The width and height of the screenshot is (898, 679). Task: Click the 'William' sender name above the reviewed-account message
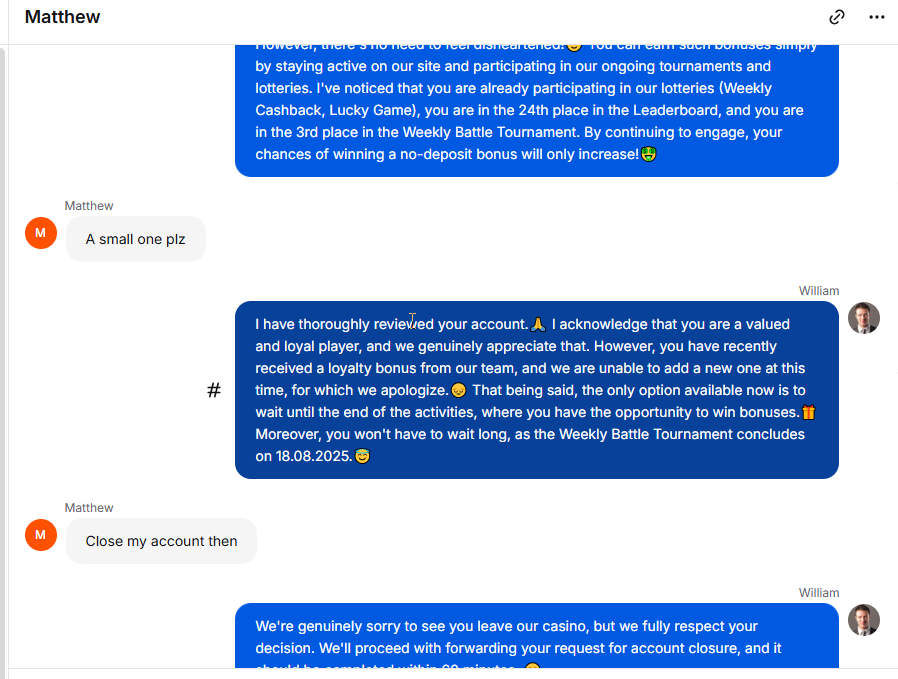click(x=819, y=291)
